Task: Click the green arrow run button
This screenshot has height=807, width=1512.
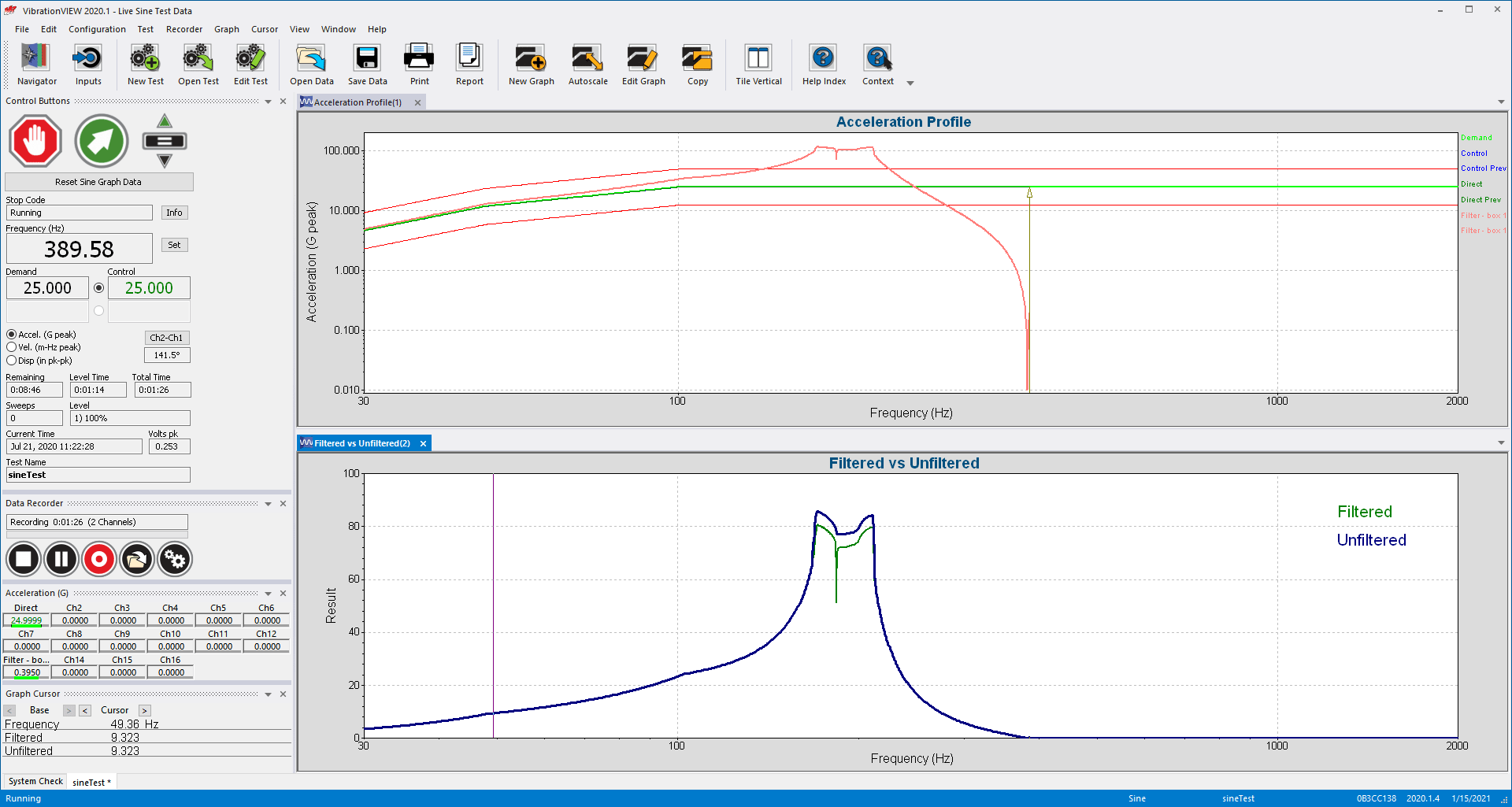Action: (102, 141)
